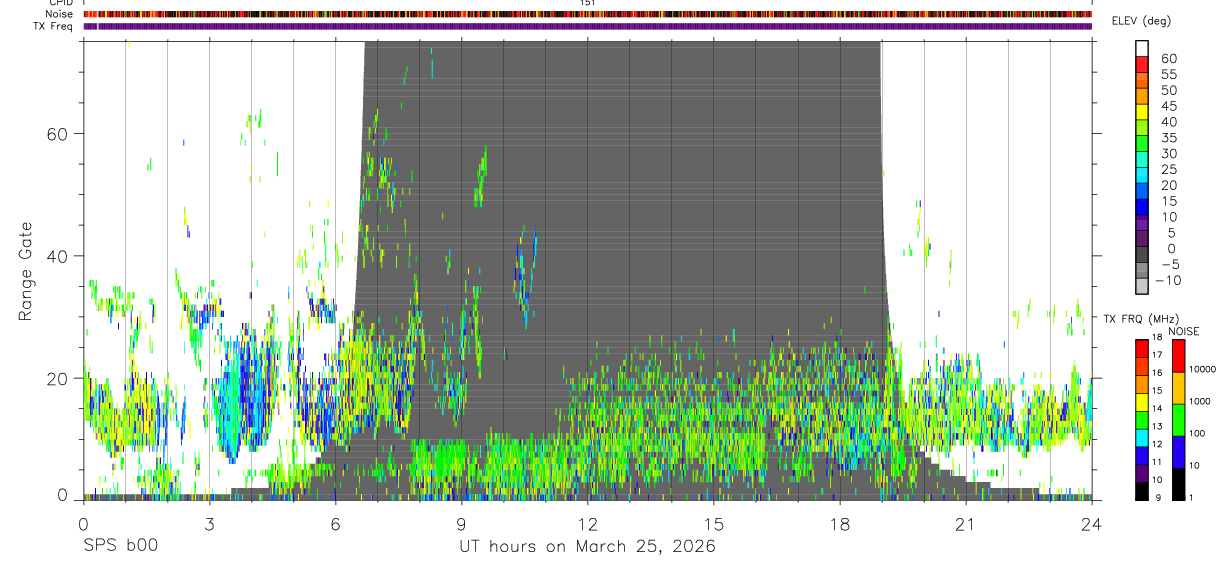Click the 45 label on the ELEV colorbar
This screenshot has height=567, width=1228.
(1169, 106)
